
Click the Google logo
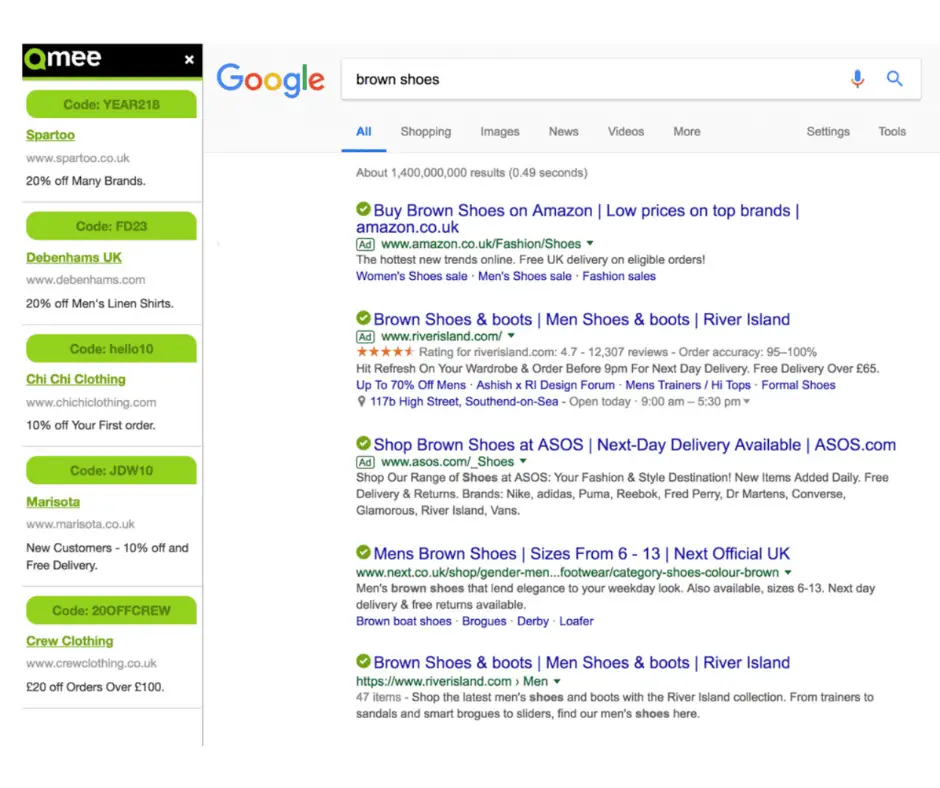(x=270, y=80)
